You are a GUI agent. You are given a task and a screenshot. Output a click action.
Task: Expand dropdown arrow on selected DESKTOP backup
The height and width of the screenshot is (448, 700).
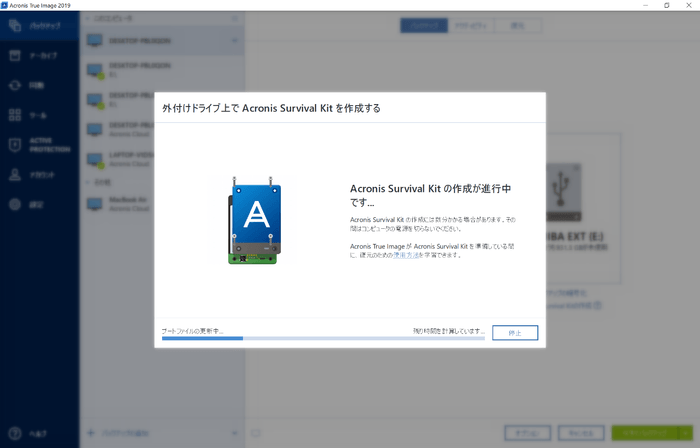[x=235, y=41]
